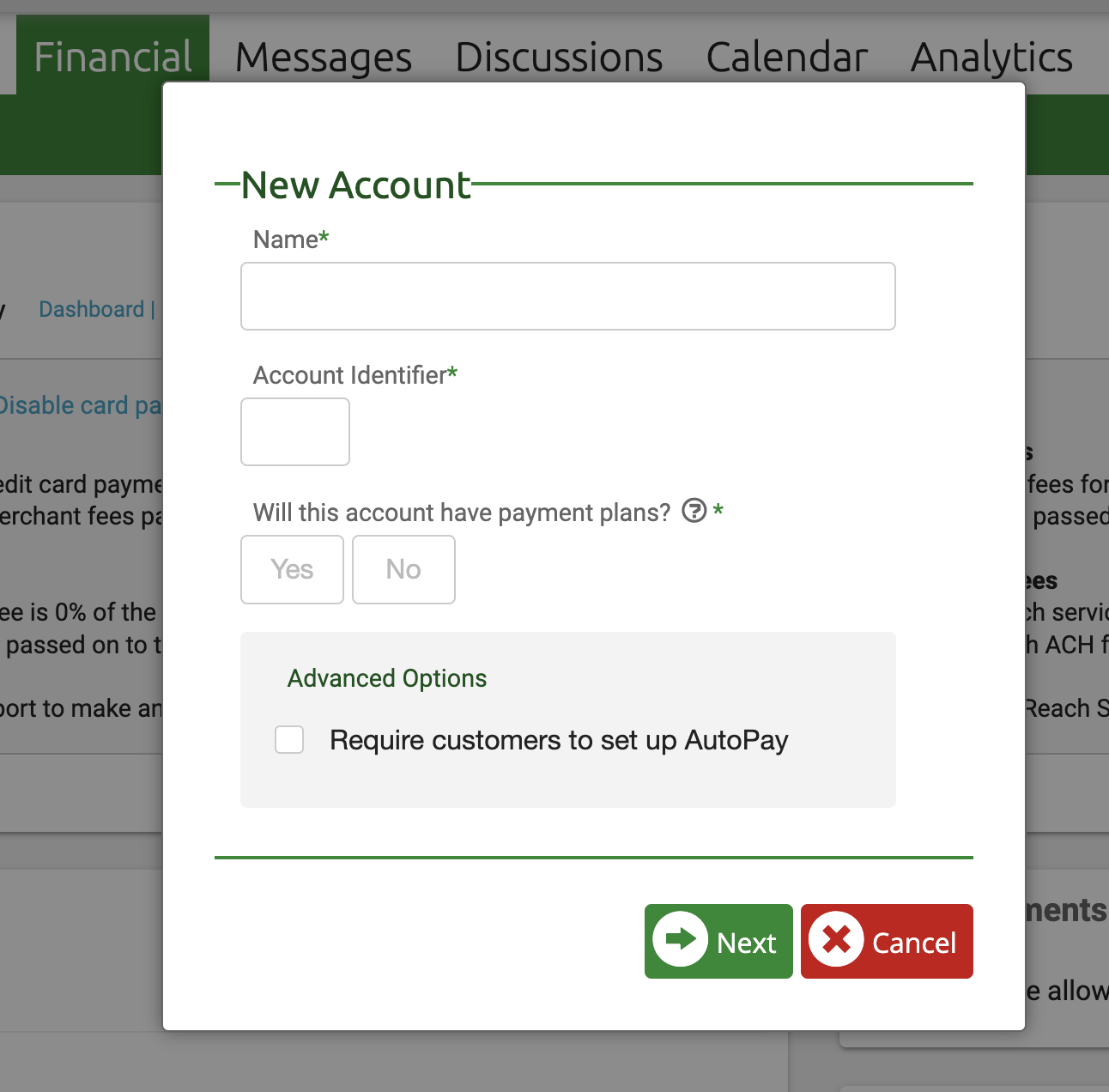Click the payment plans question label
This screenshot has height=1092, width=1109.
(462, 513)
